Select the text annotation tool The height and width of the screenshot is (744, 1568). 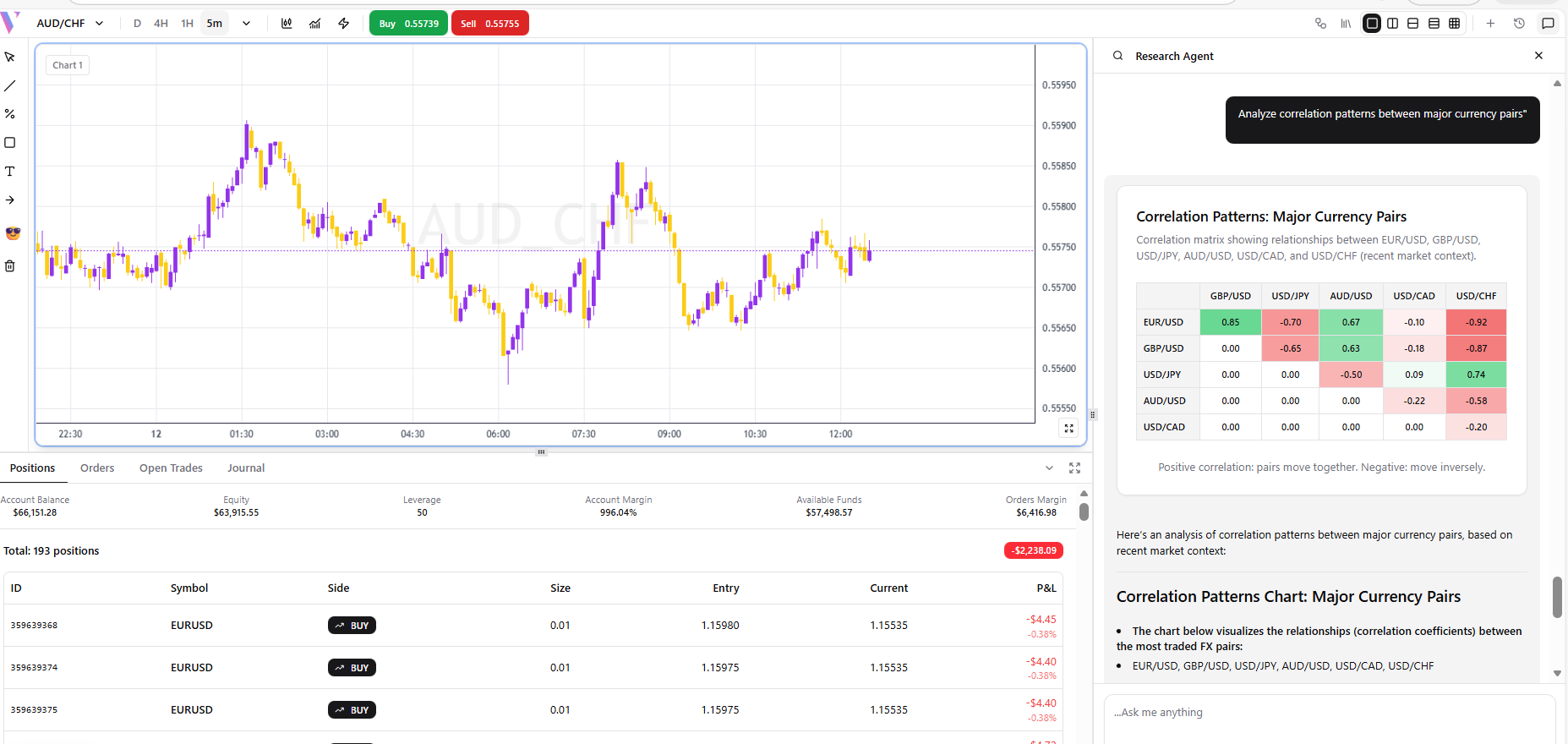point(10,172)
